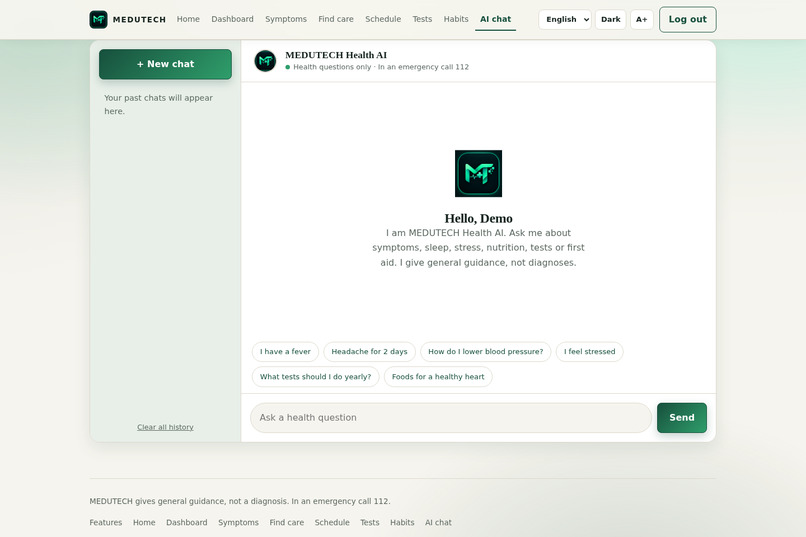This screenshot has width=806, height=537.
Task: Open Find care in top navigation
Action: (336, 19)
